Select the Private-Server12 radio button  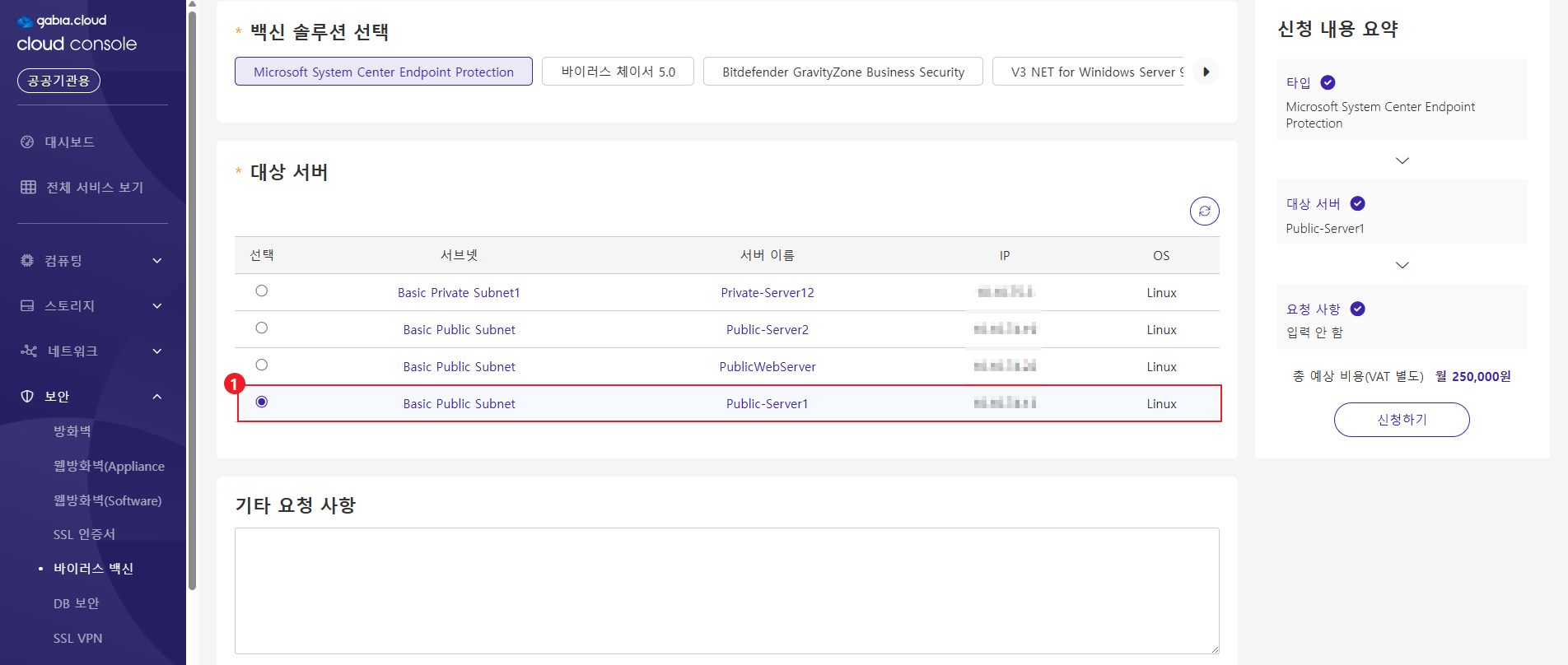point(262,291)
